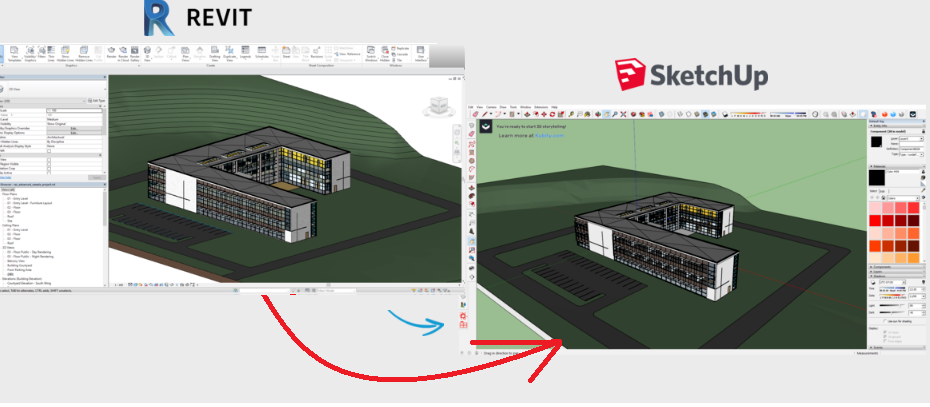The image size is (930, 407).
Task: Toggle On ground display checkbox in SketchUp
Action: pyautogui.click(x=885, y=336)
